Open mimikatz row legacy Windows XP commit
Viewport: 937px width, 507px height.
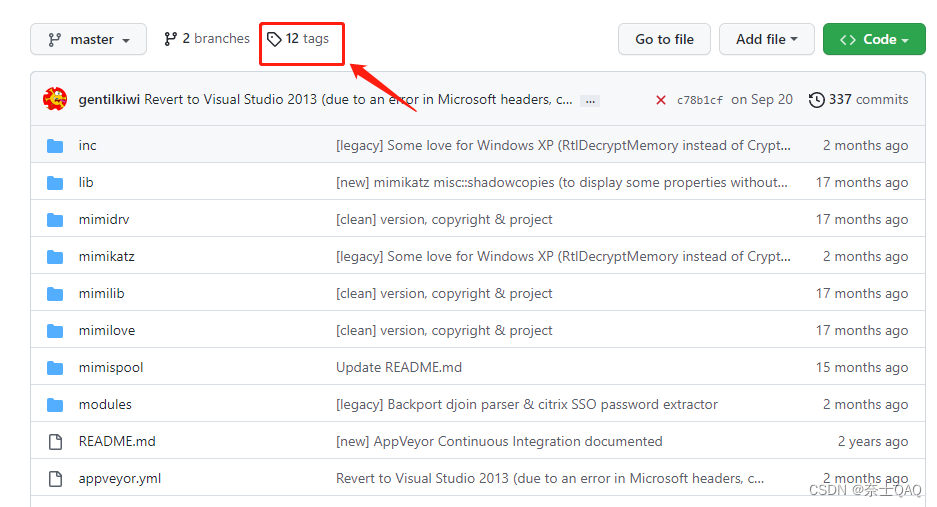pos(563,256)
